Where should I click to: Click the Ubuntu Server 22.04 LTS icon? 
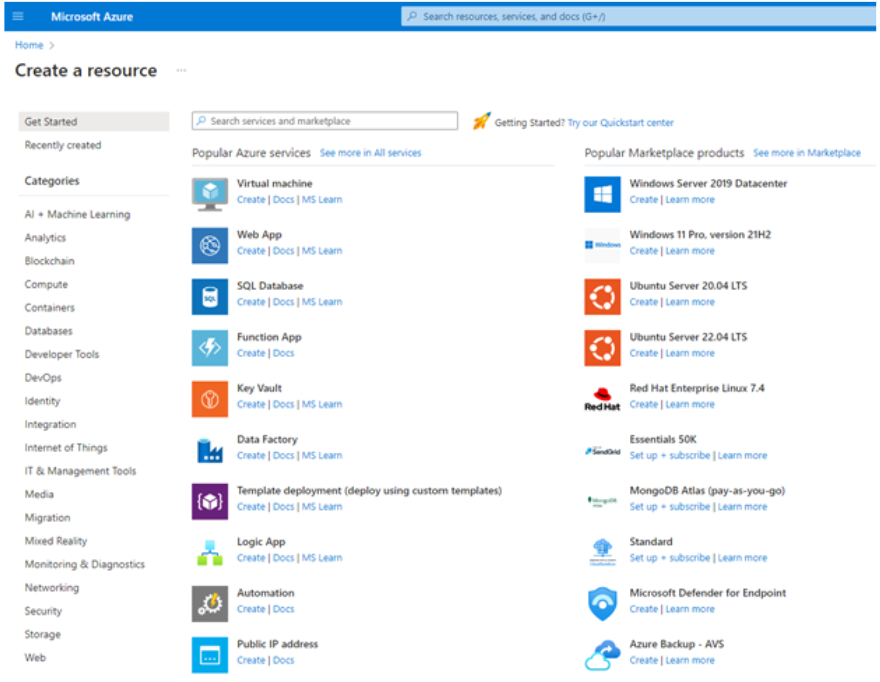[x=602, y=348]
